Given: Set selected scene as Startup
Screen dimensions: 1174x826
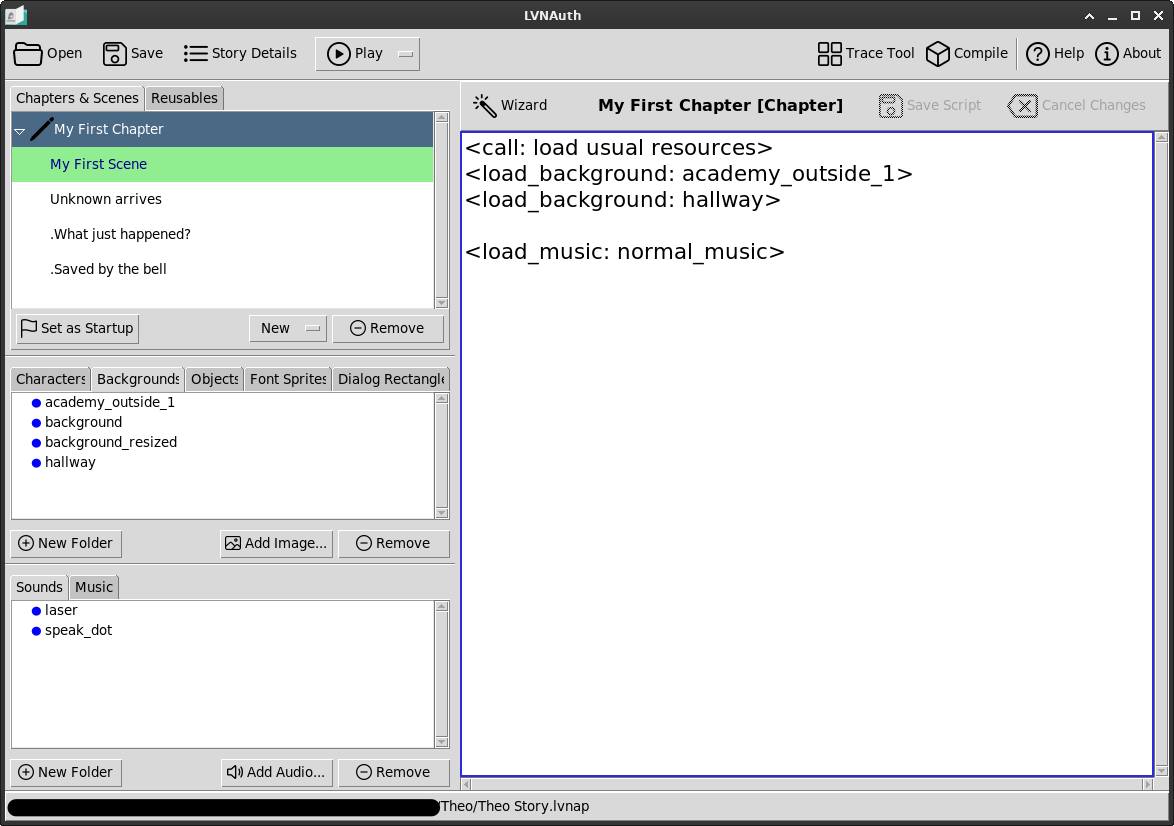Looking at the screenshot, I should pos(76,328).
